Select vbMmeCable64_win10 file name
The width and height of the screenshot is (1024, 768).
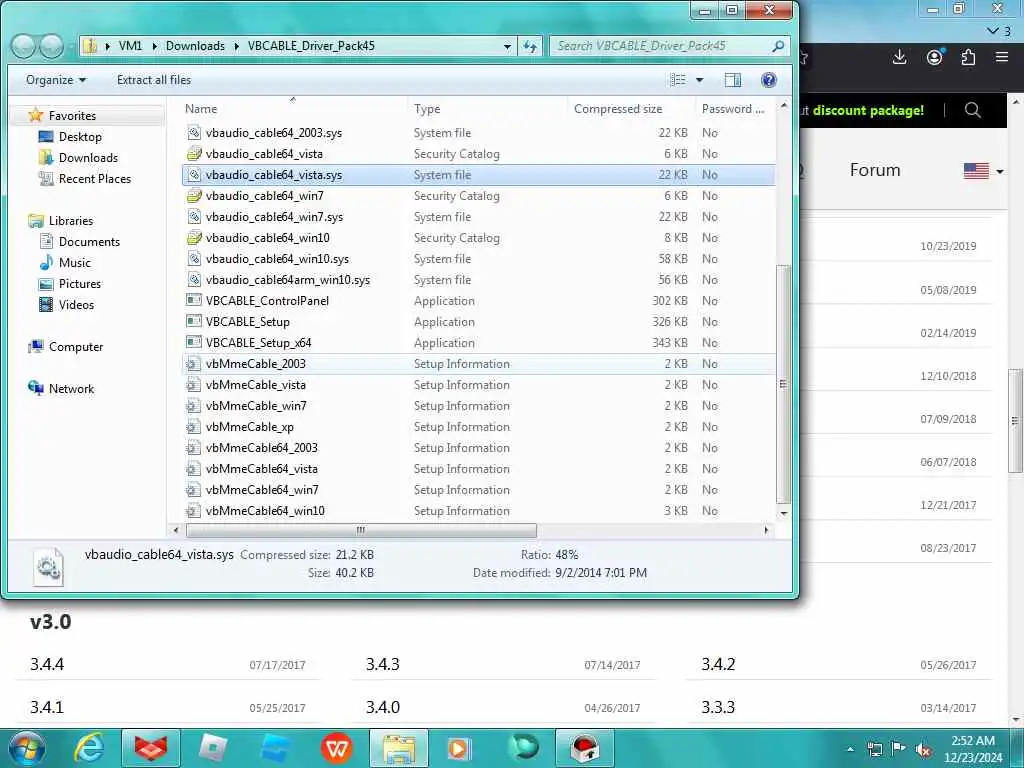[x=264, y=511]
